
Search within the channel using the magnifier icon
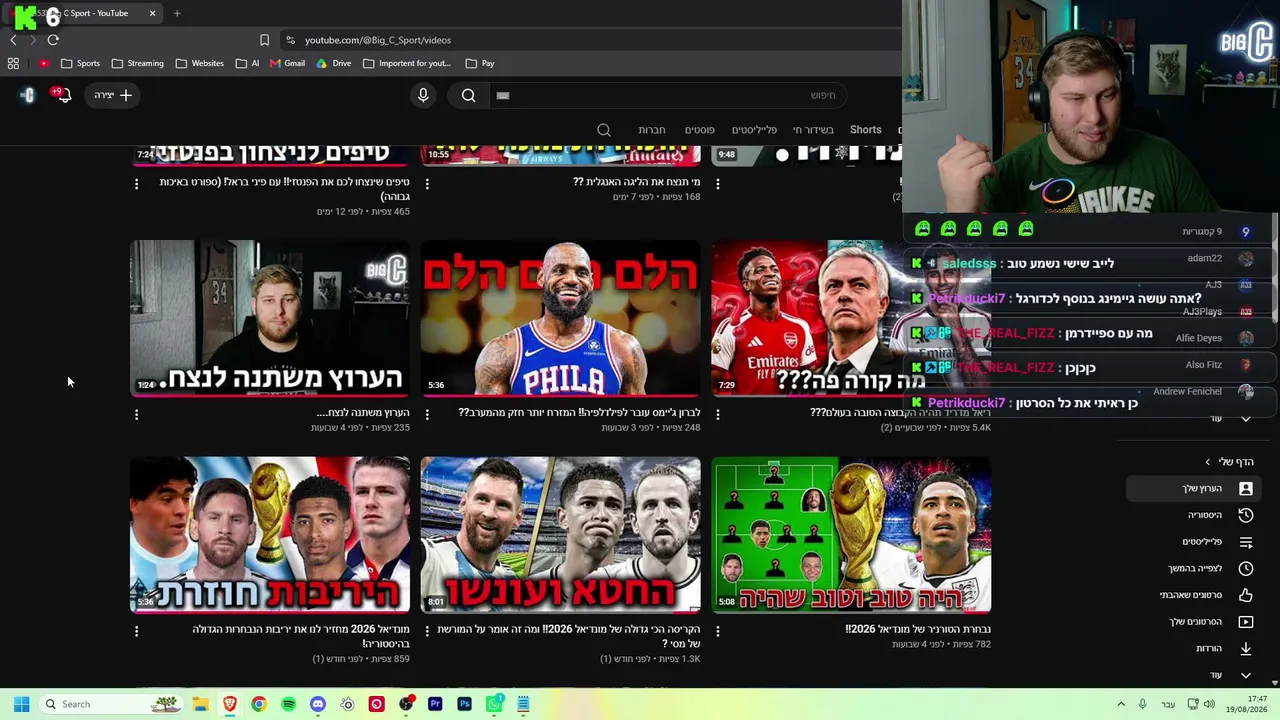(604, 130)
